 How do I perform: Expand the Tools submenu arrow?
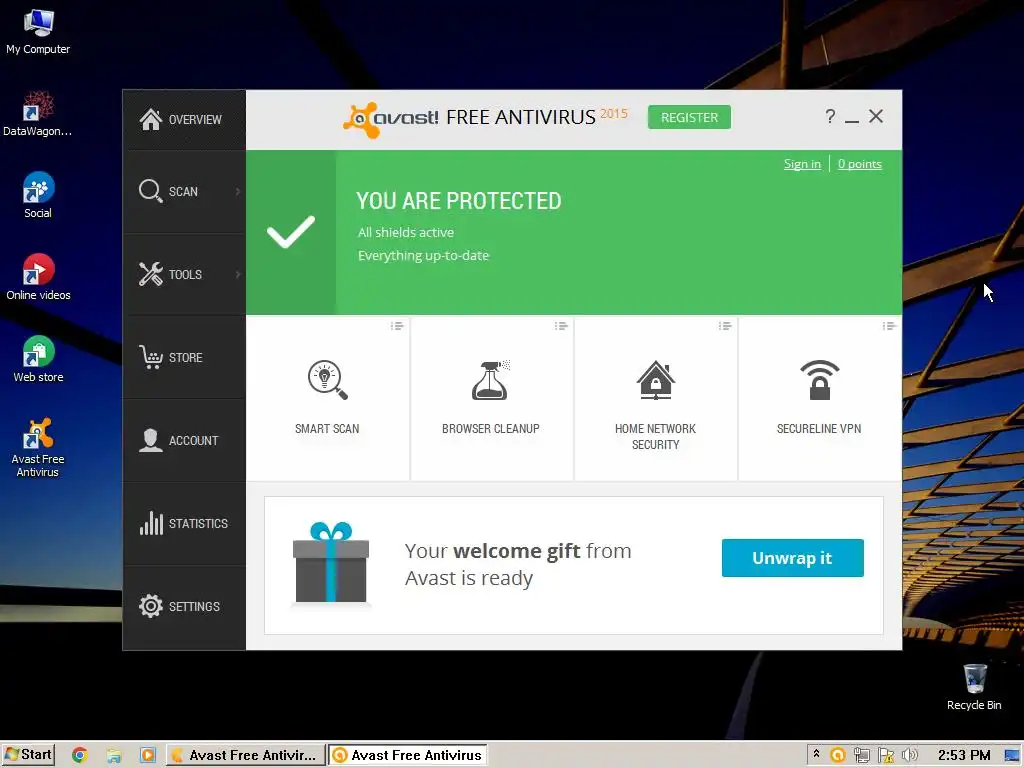(x=238, y=274)
